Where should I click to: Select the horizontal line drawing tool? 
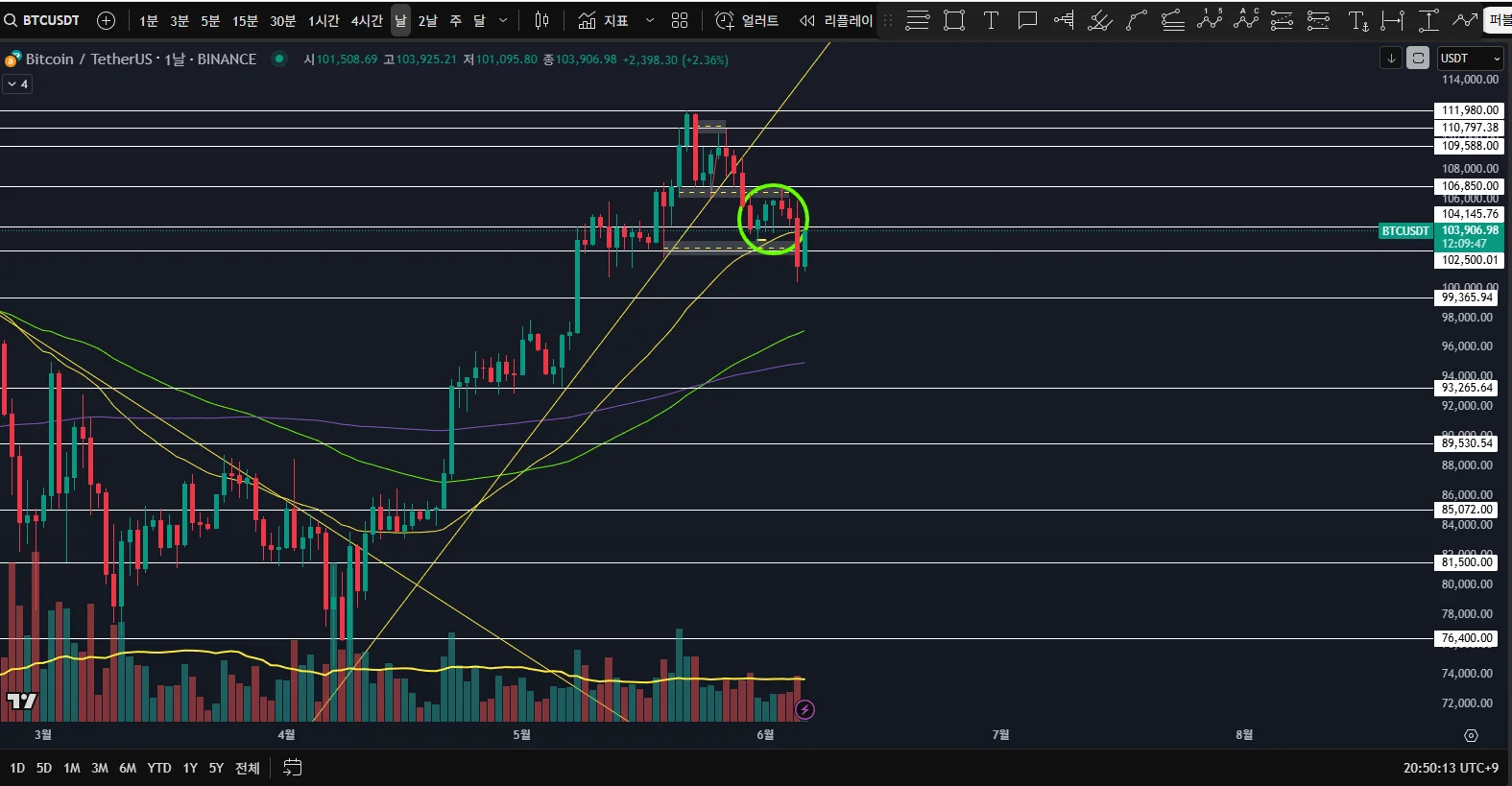click(918, 20)
